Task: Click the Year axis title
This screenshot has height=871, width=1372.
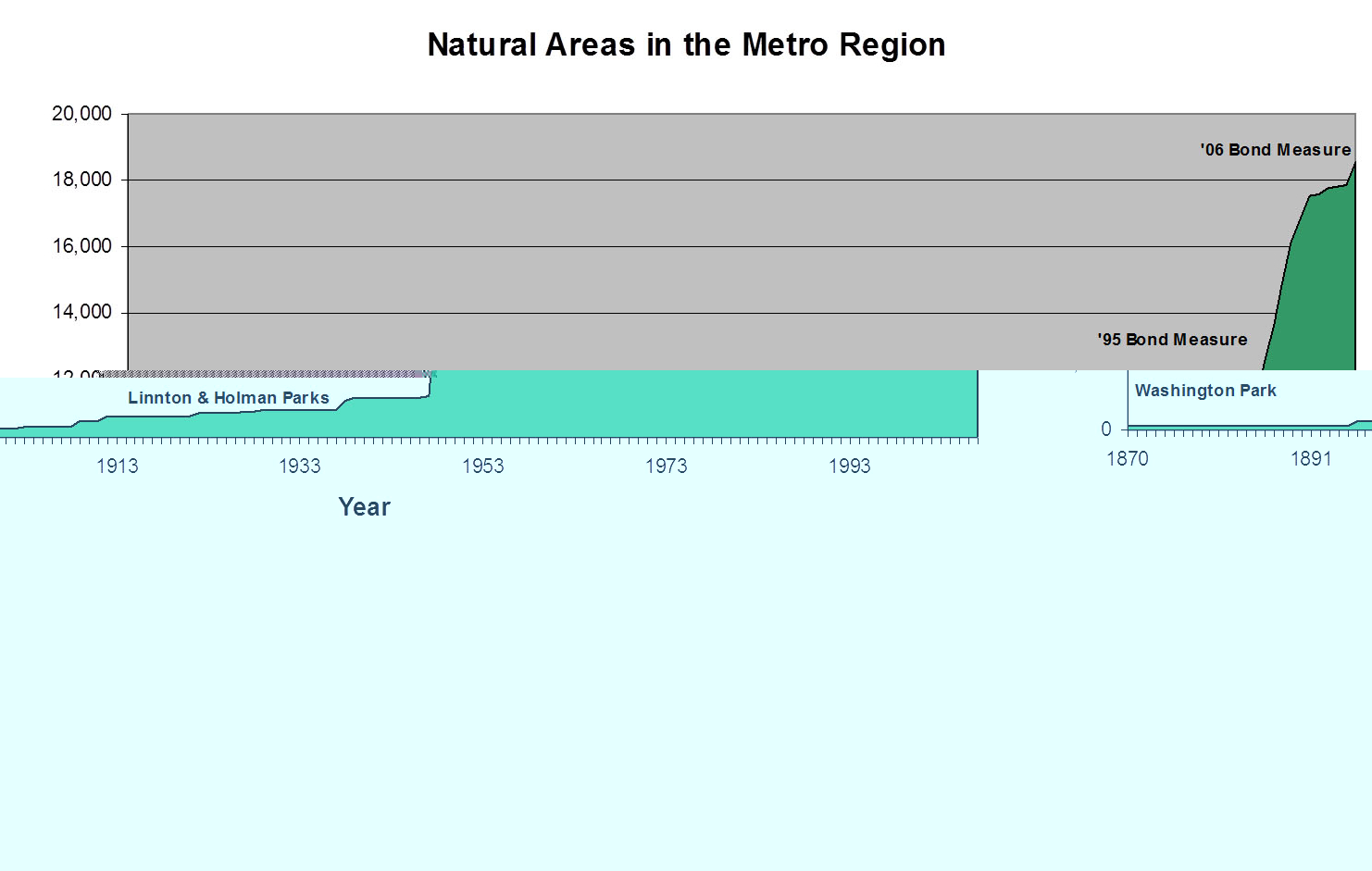Action: tap(364, 507)
